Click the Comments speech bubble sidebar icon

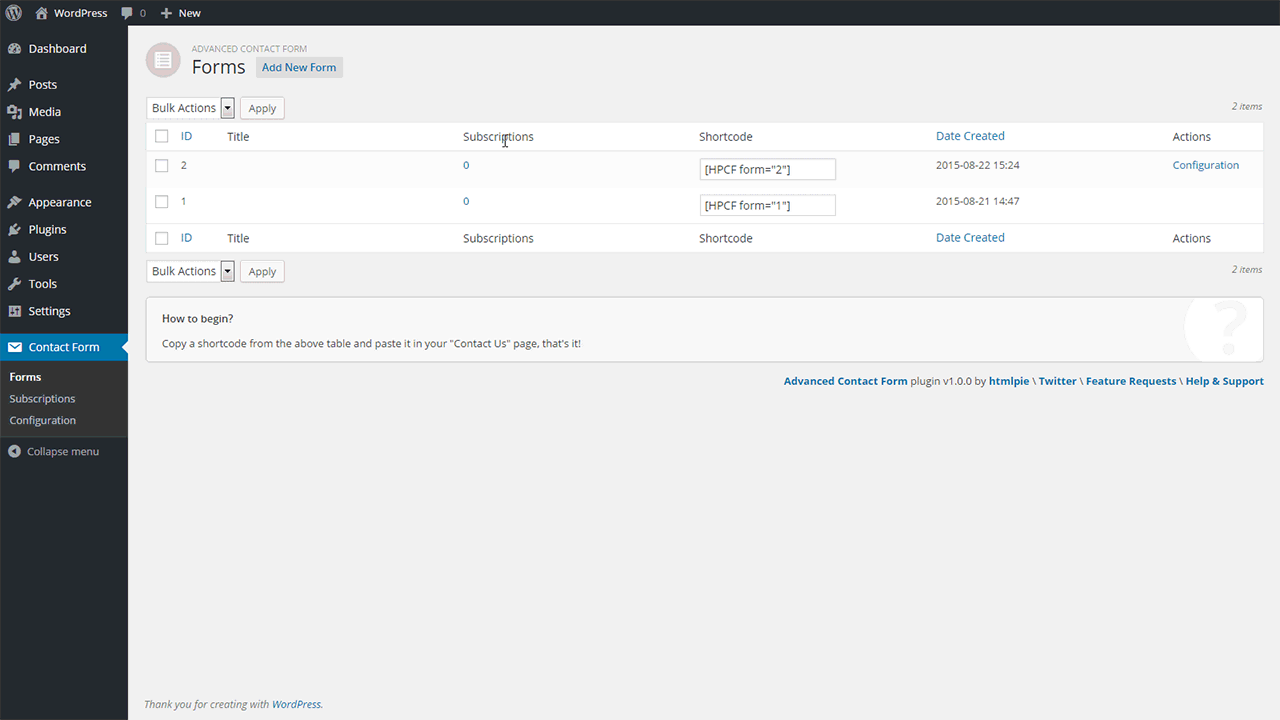pos(14,166)
